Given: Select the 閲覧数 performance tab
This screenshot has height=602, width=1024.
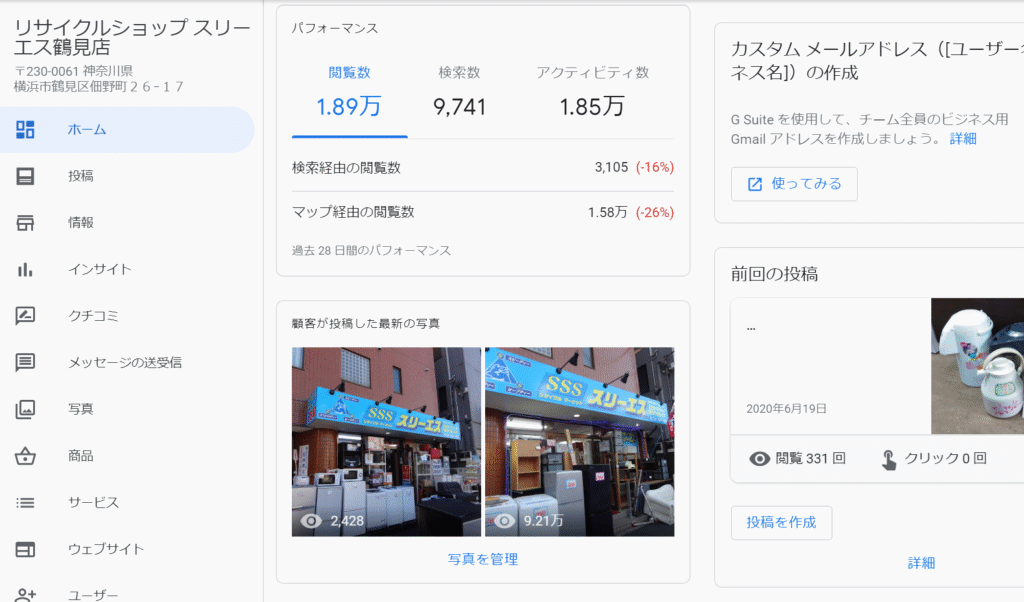Looking at the screenshot, I should pyautogui.click(x=349, y=93).
